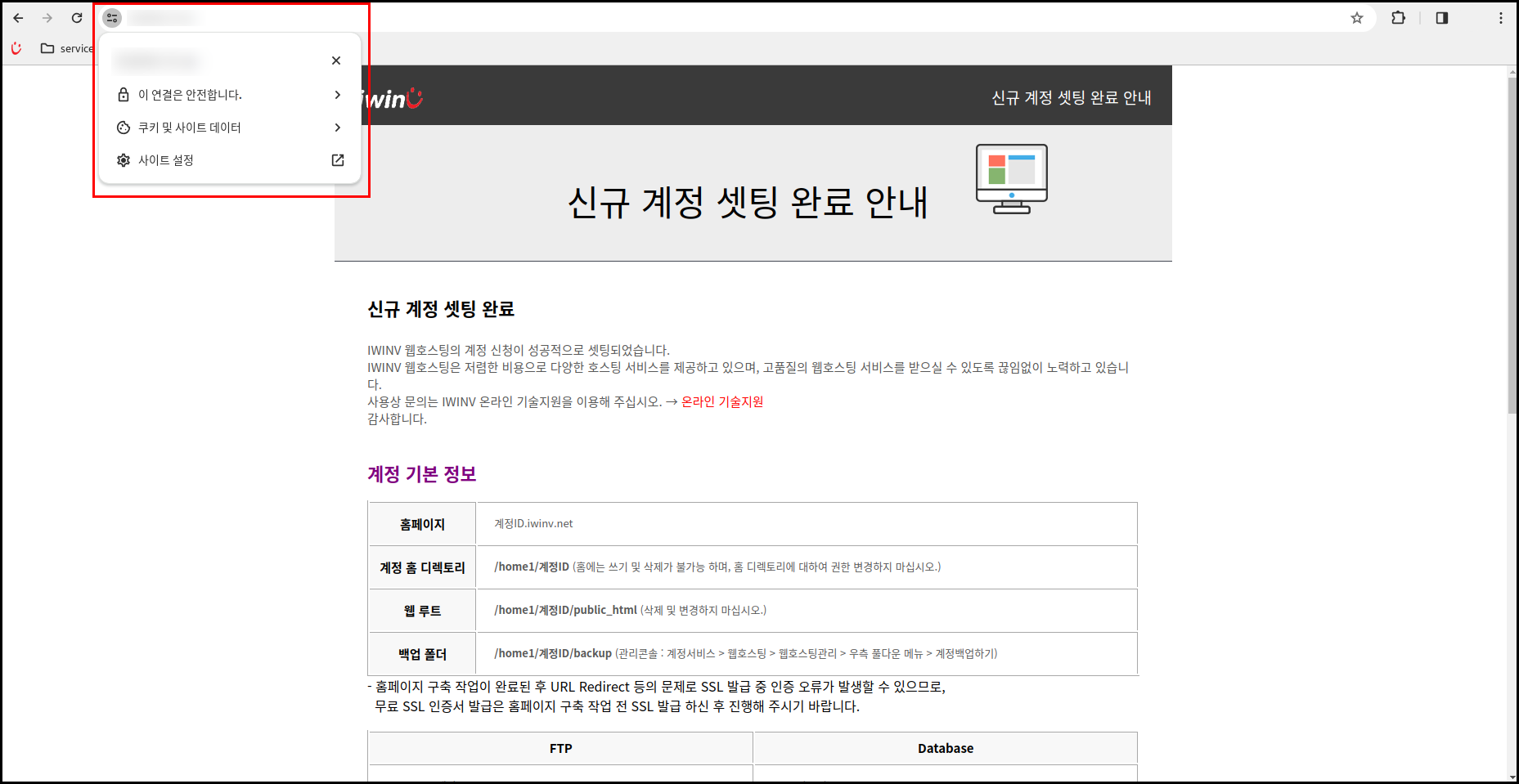Click the /home1/계정ID/backup cell
1519x784 pixels.
pyautogui.click(x=807, y=654)
